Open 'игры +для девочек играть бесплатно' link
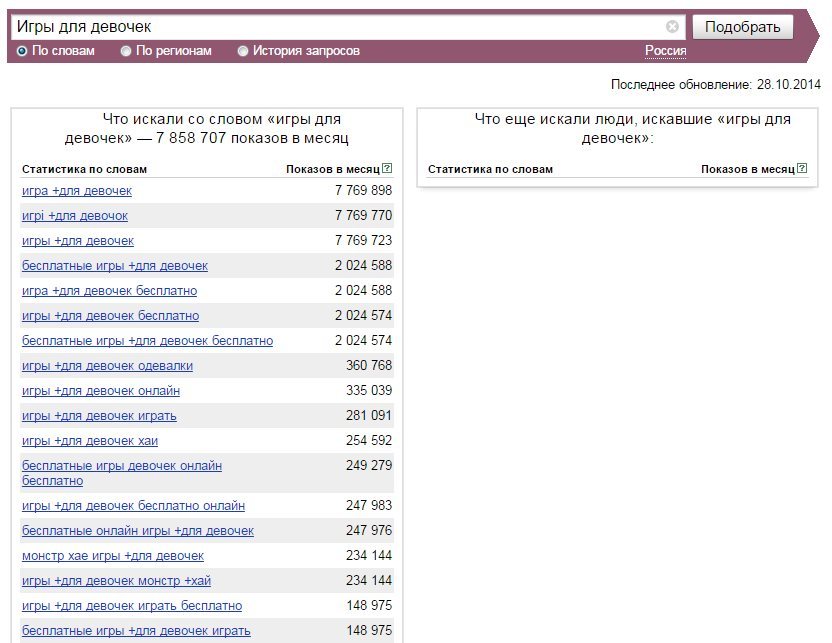Image resolution: width=832 pixels, height=643 pixels. (132, 605)
